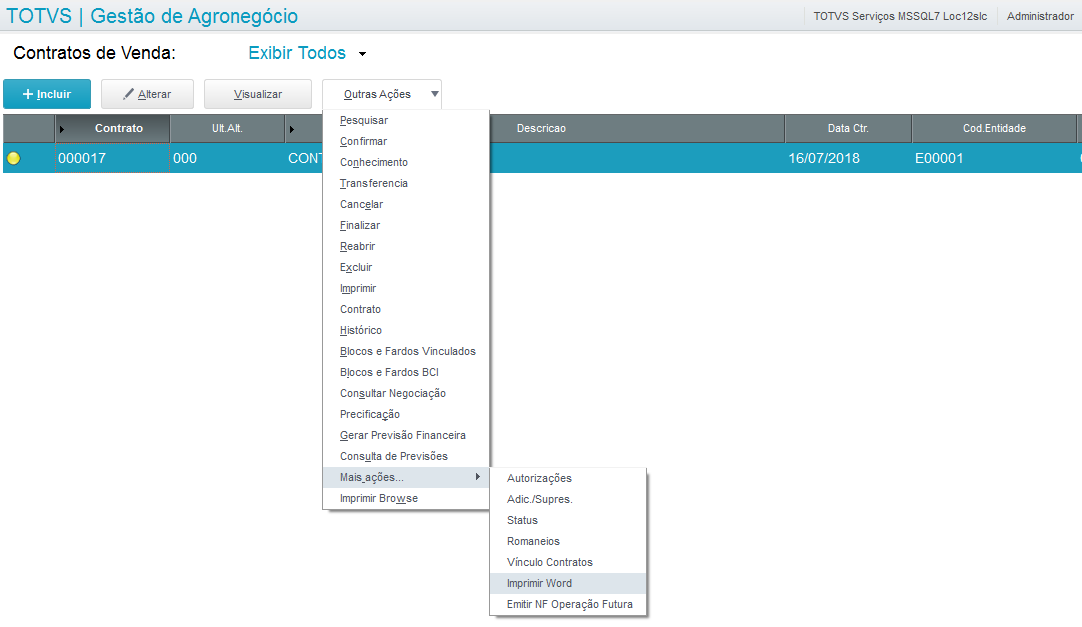
Task: Click the E00001 entity code cell
Action: (994, 159)
